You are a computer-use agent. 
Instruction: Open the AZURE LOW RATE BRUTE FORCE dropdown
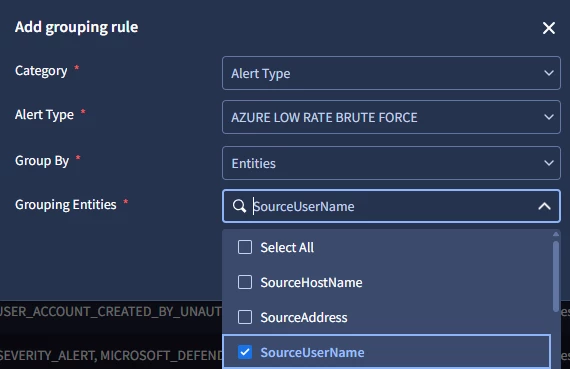click(391, 117)
